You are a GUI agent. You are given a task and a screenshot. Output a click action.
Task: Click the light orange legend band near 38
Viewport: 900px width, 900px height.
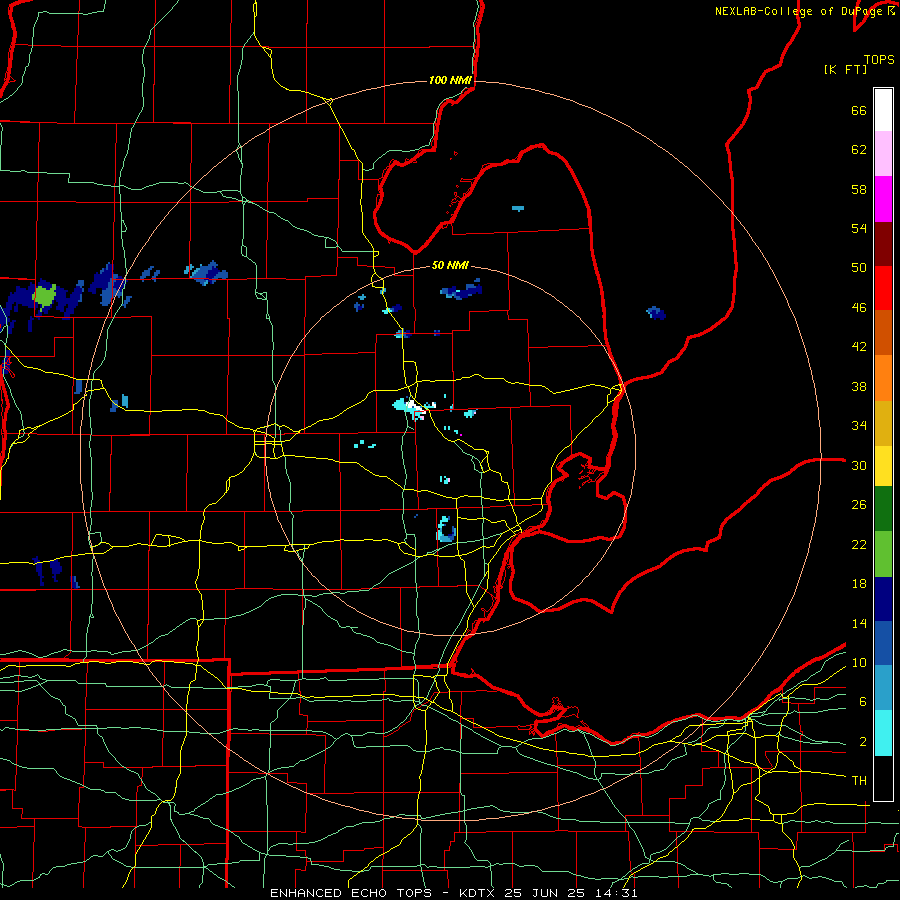point(883,378)
